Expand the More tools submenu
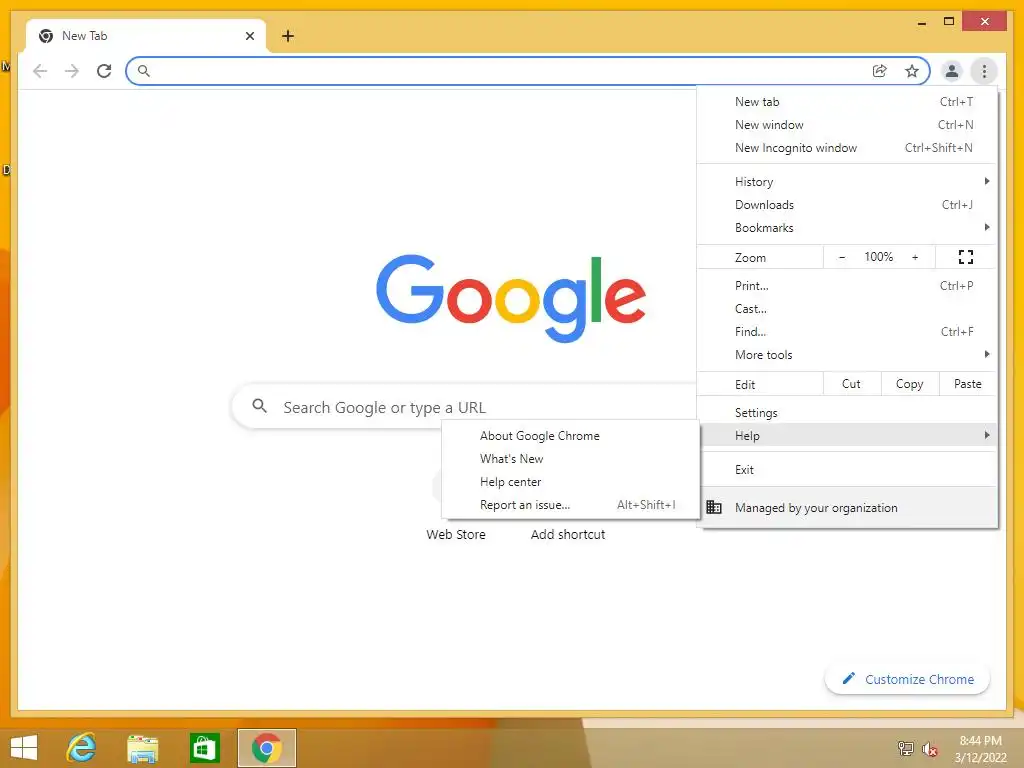This screenshot has width=1024, height=768. (x=847, y=355)
